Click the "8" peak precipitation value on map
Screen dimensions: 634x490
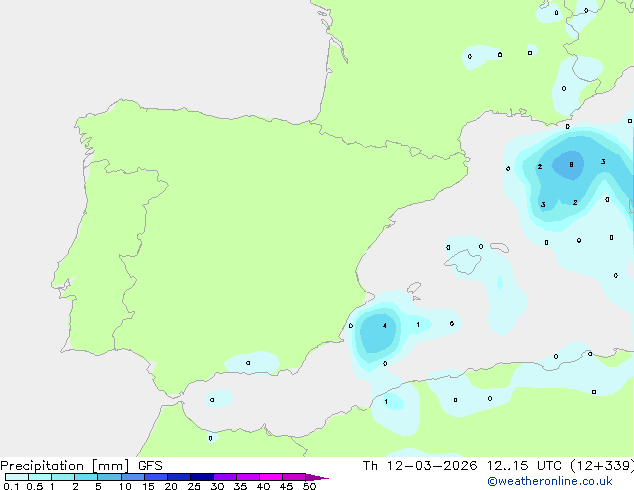click(x=571, y=165)
